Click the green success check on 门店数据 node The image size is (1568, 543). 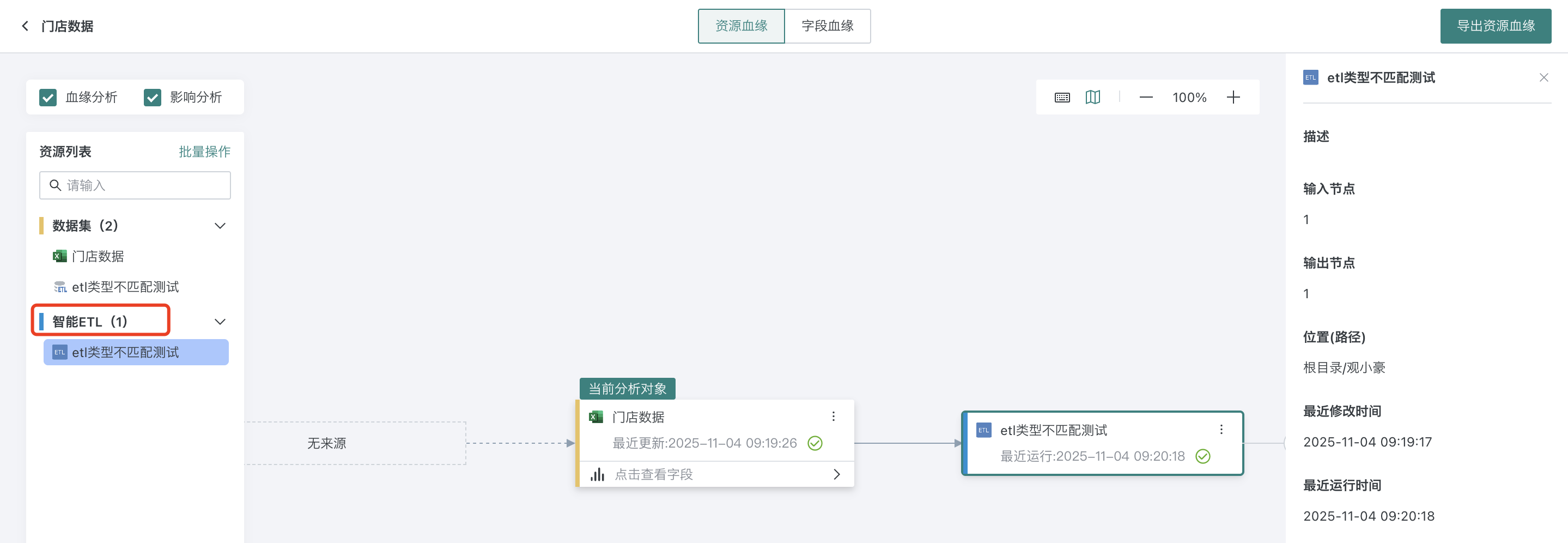click(x=815, y=443)
